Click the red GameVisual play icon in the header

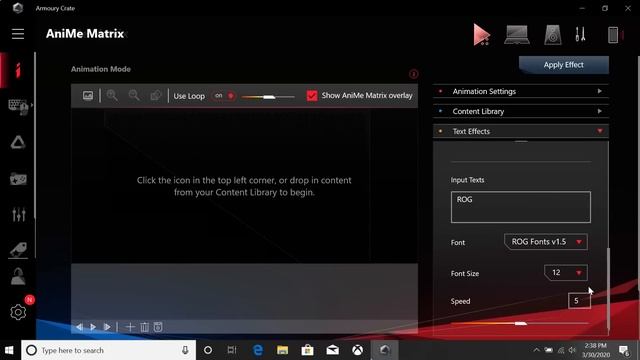(x=482, y=34)
